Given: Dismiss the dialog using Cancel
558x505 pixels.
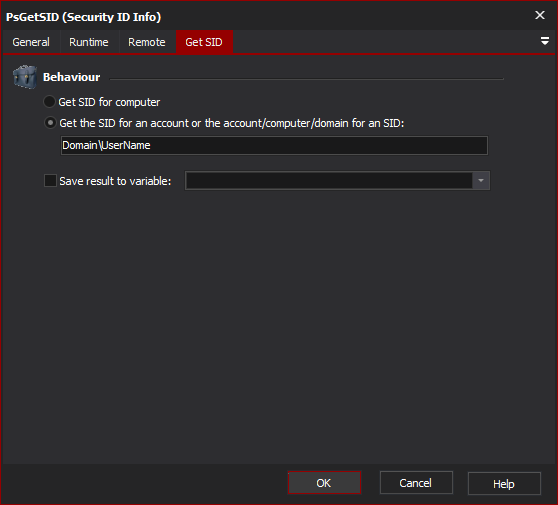Looking at the screenshot, I should (416, 483).
